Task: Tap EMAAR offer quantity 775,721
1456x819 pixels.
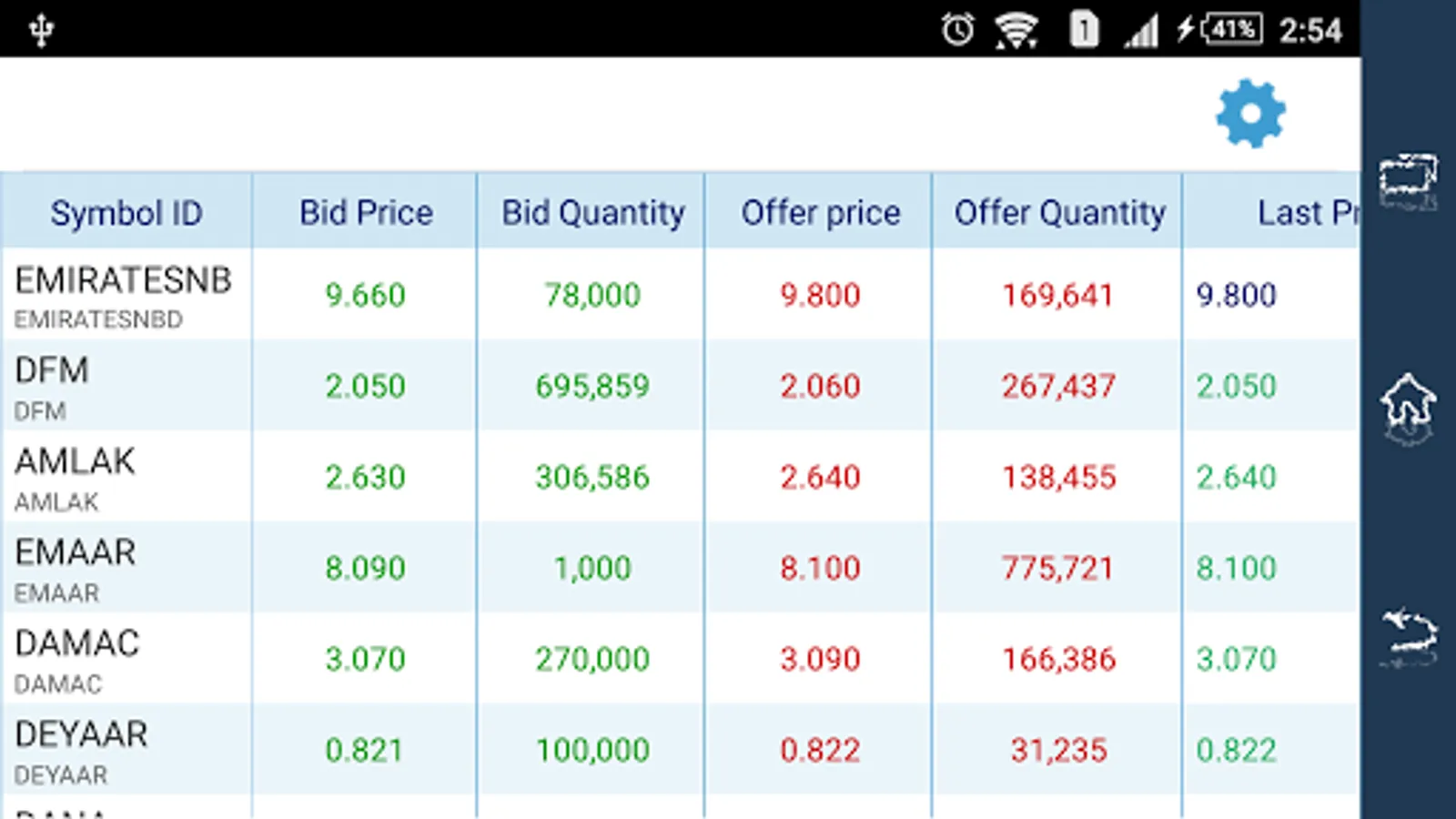Action: pyautogui.click(x=1057, y=568)
